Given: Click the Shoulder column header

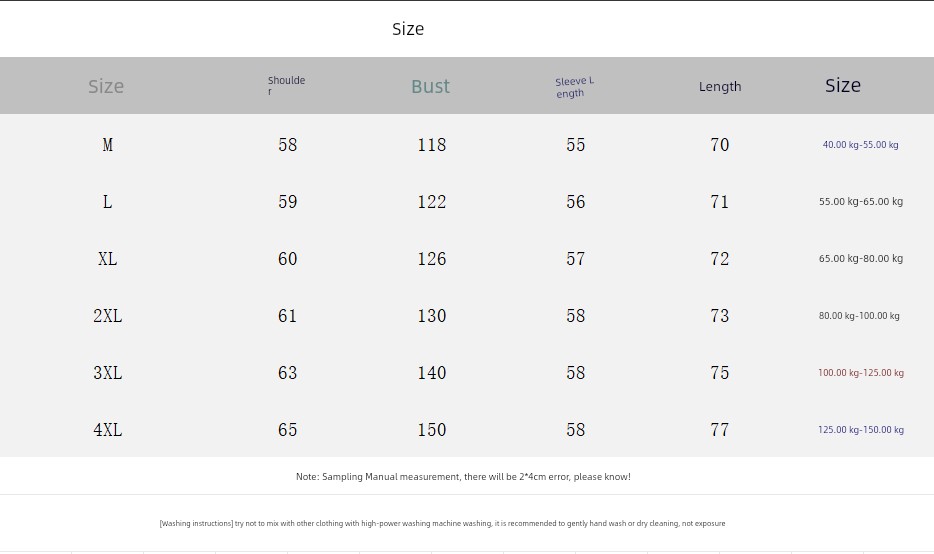Looking at the screenshot, I should (x=286, y=85).
